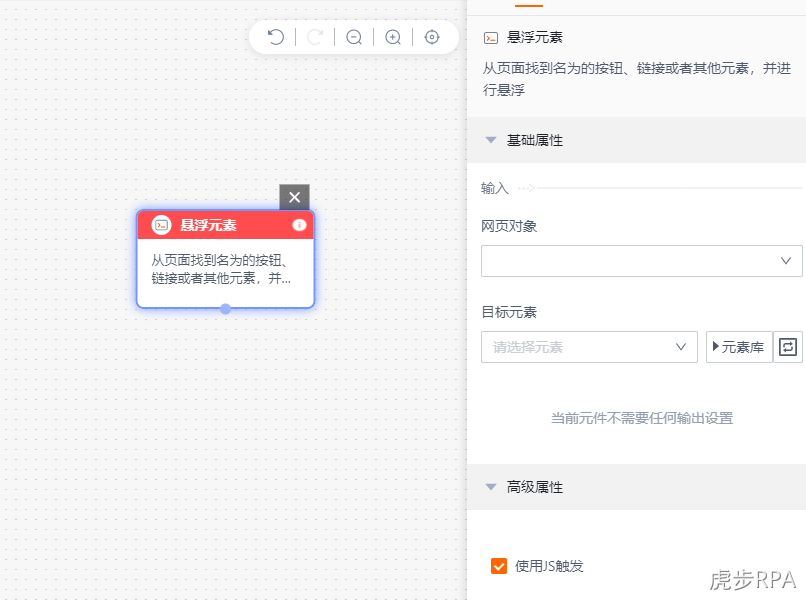806x600 pixels.
Task: Open the 网页对象 dropdown
Action: point(642,261)
